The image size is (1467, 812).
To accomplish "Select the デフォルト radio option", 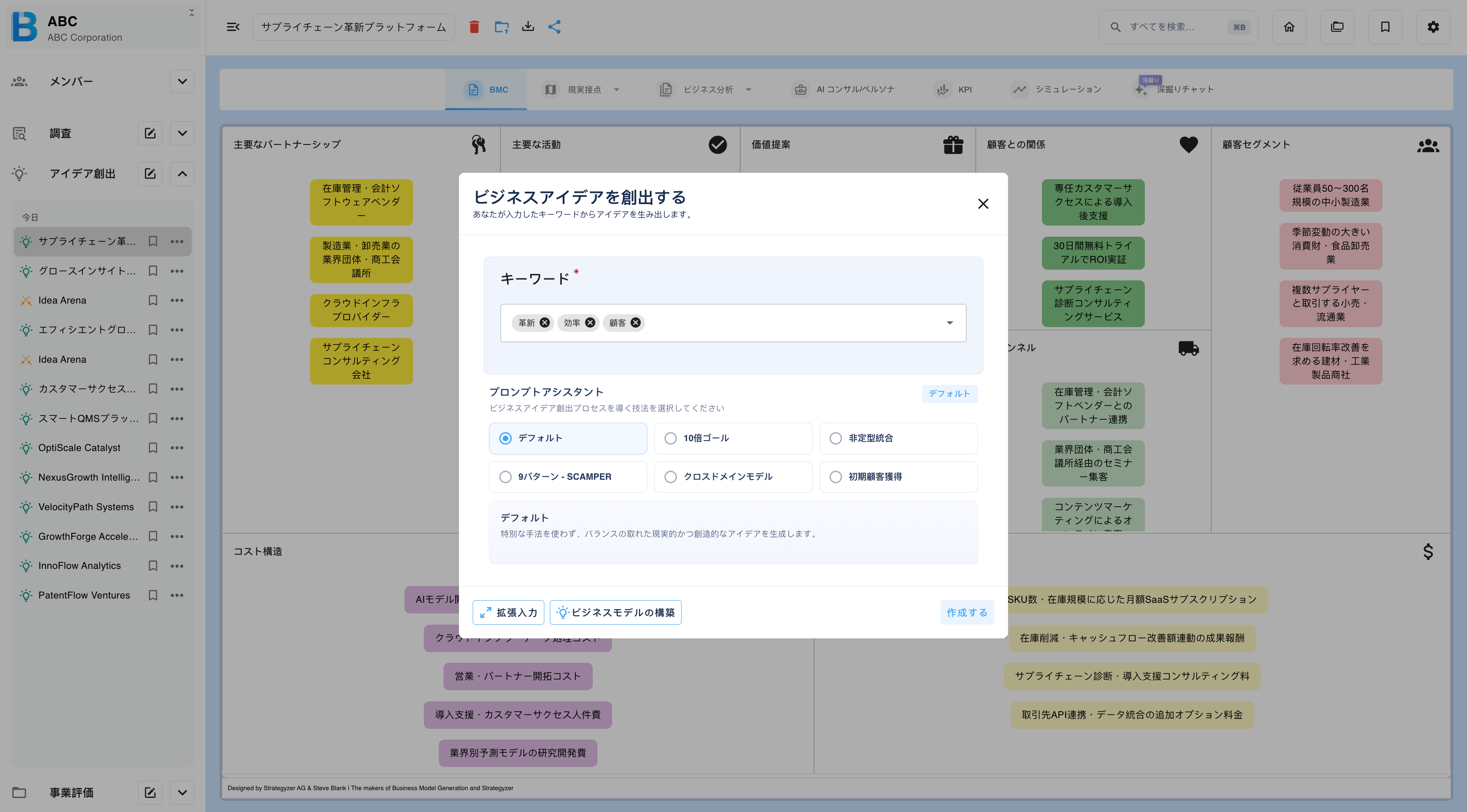I will click(568, 438).
